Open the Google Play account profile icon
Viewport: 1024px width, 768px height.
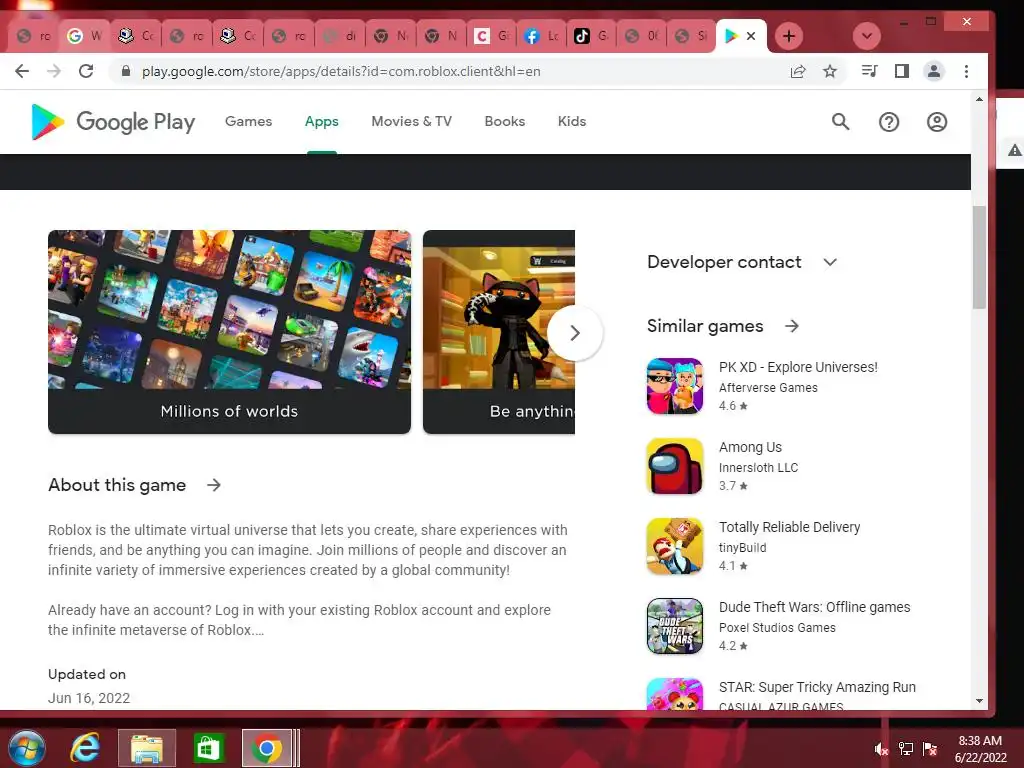[x=936, y=121]
